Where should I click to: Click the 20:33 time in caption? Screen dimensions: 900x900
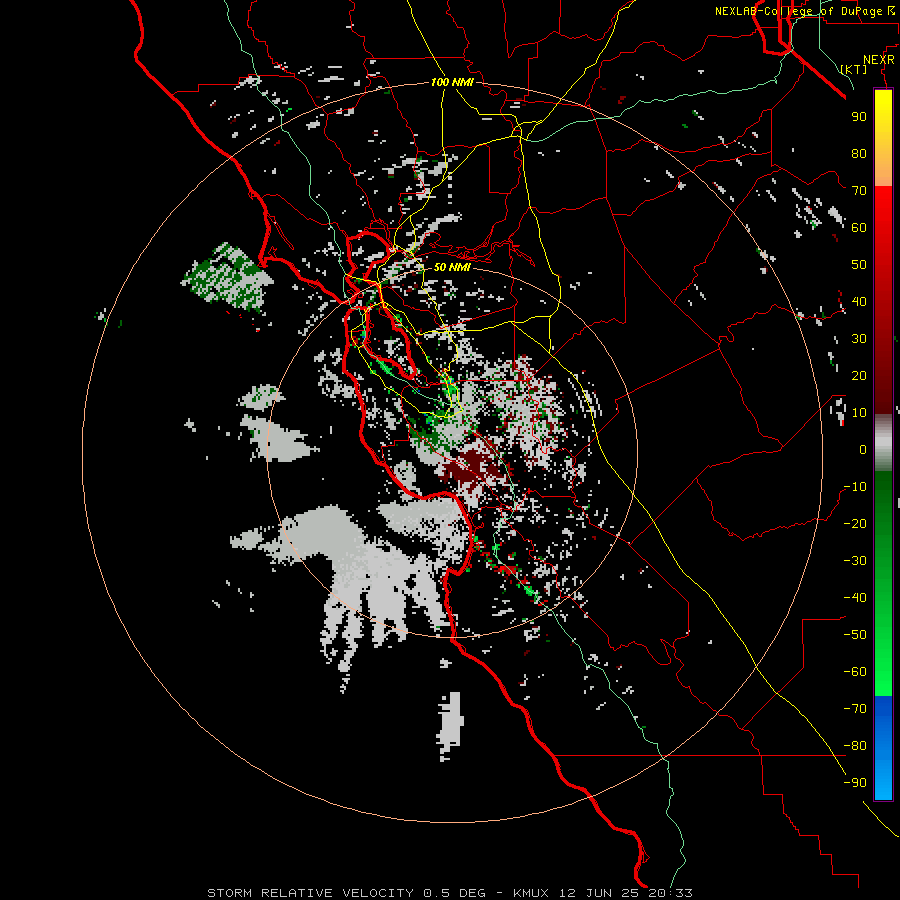point(670,893)
